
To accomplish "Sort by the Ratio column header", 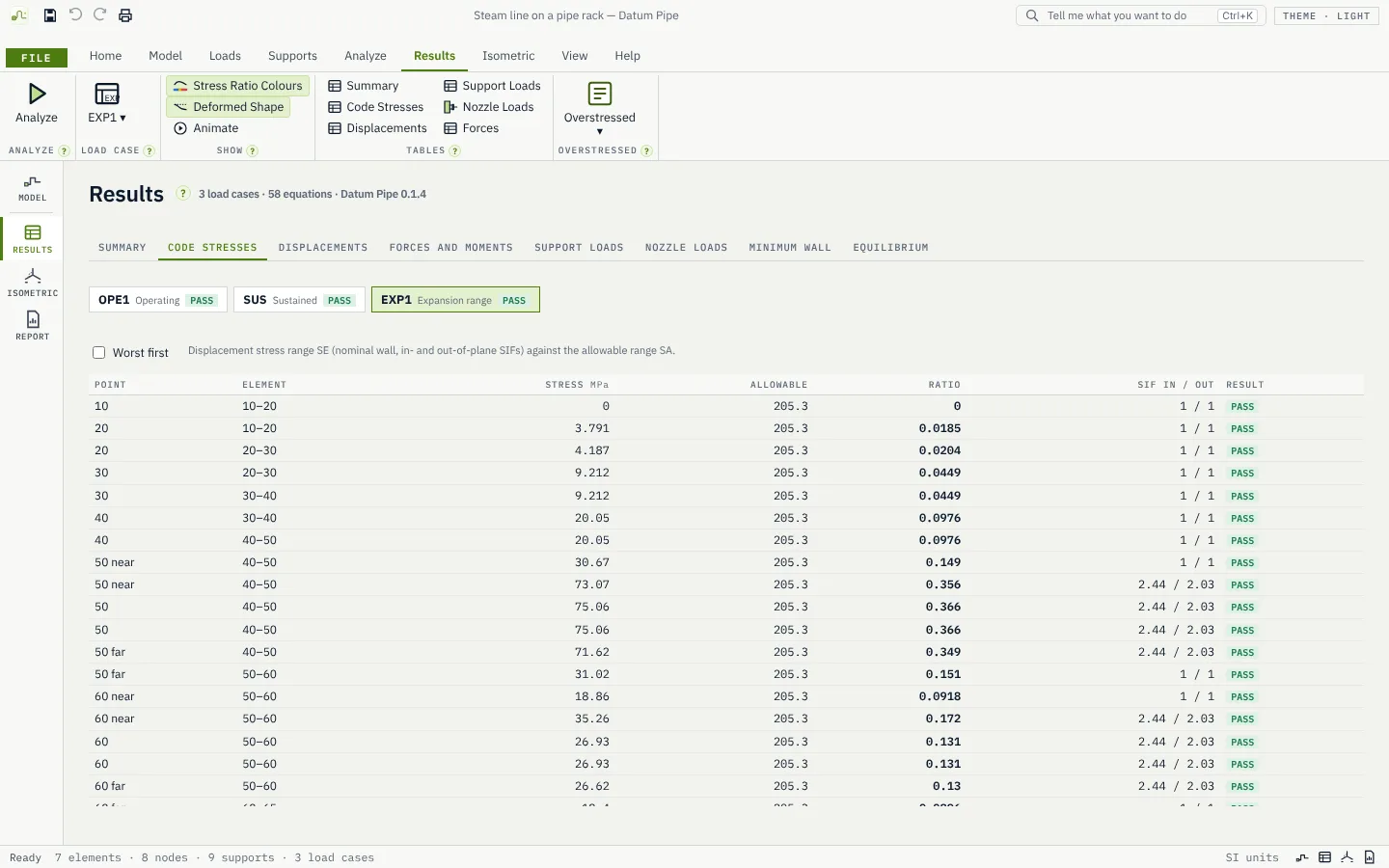I will coord(944,385).
